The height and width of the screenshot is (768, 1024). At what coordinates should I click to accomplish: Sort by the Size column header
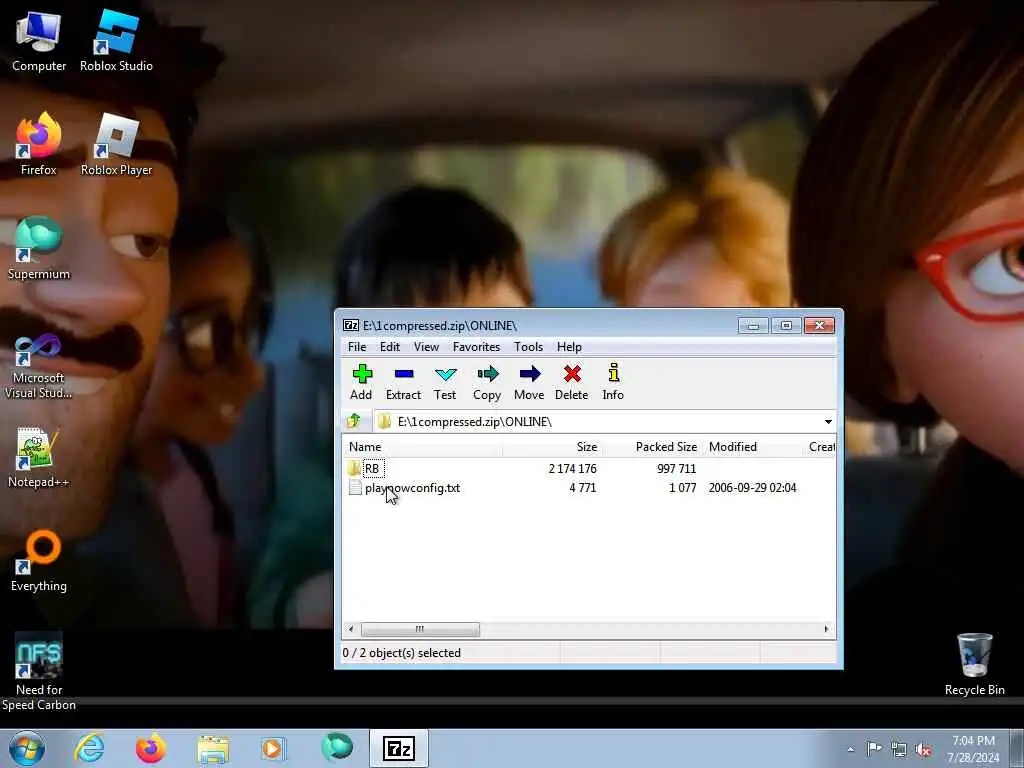pos(552,447)
